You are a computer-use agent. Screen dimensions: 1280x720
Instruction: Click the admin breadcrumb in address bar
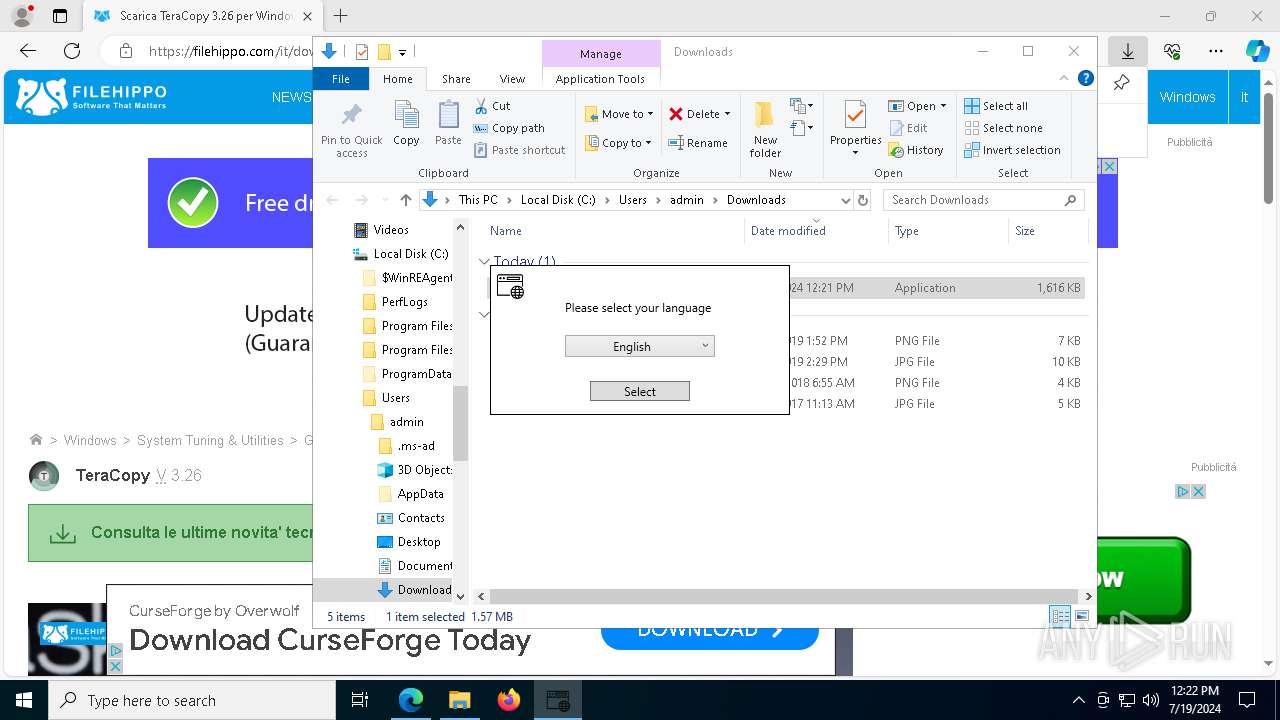pos(686,200)
